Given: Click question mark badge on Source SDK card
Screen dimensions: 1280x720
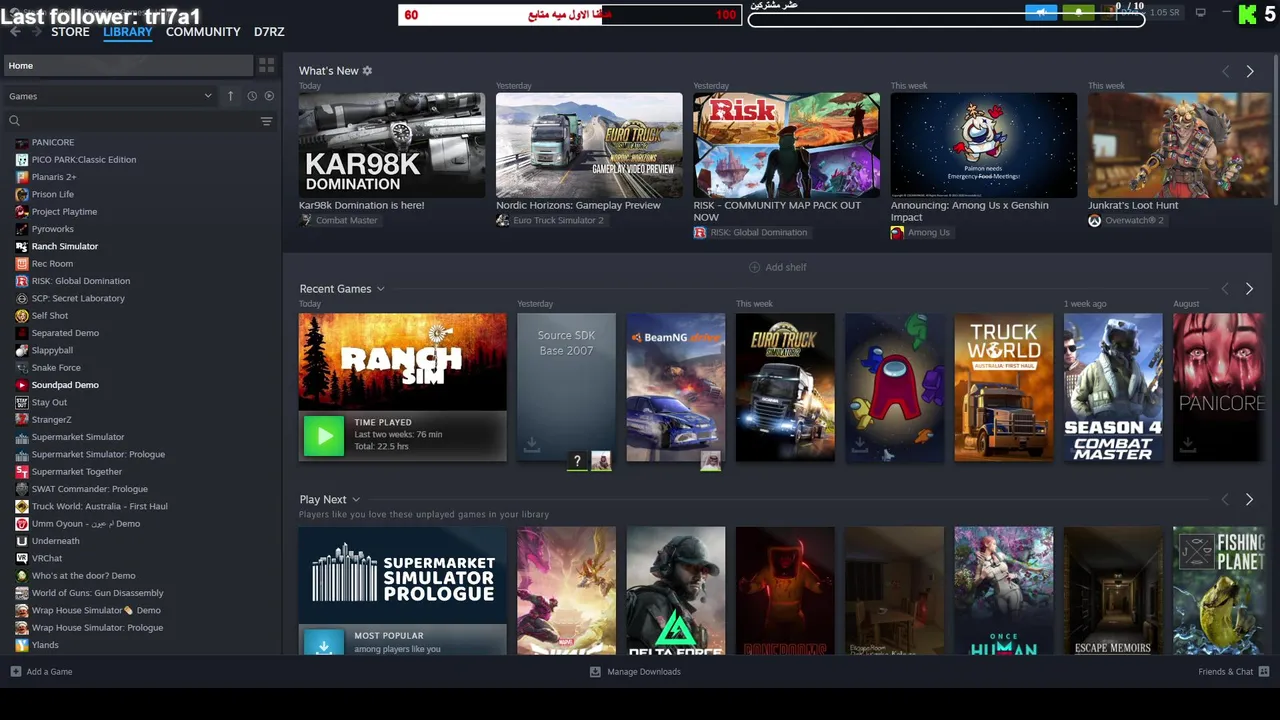Looking at the screenshot, I should click(x=577, y=461).
